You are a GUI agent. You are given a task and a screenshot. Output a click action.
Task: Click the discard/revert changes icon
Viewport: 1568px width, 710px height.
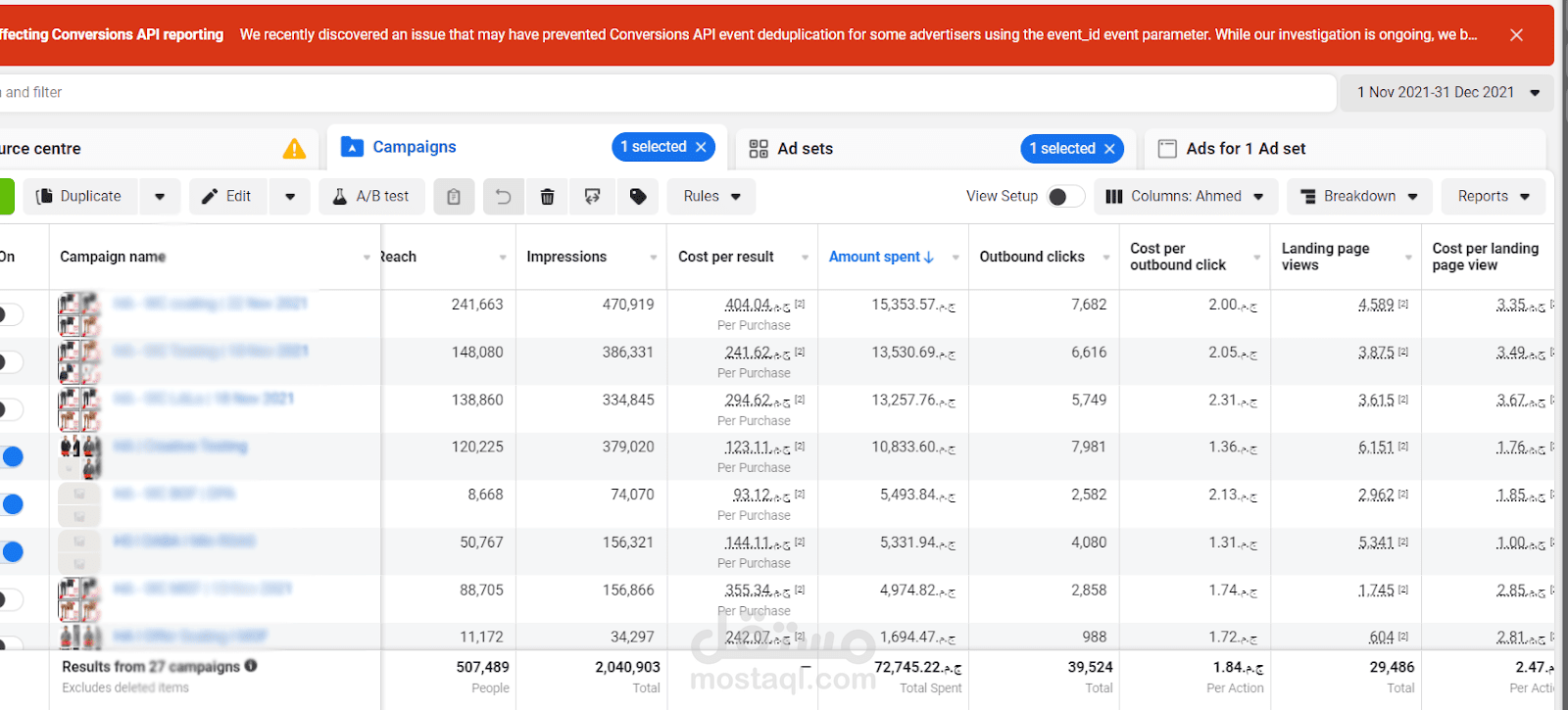pyautogui.click(x=593, y=197)
